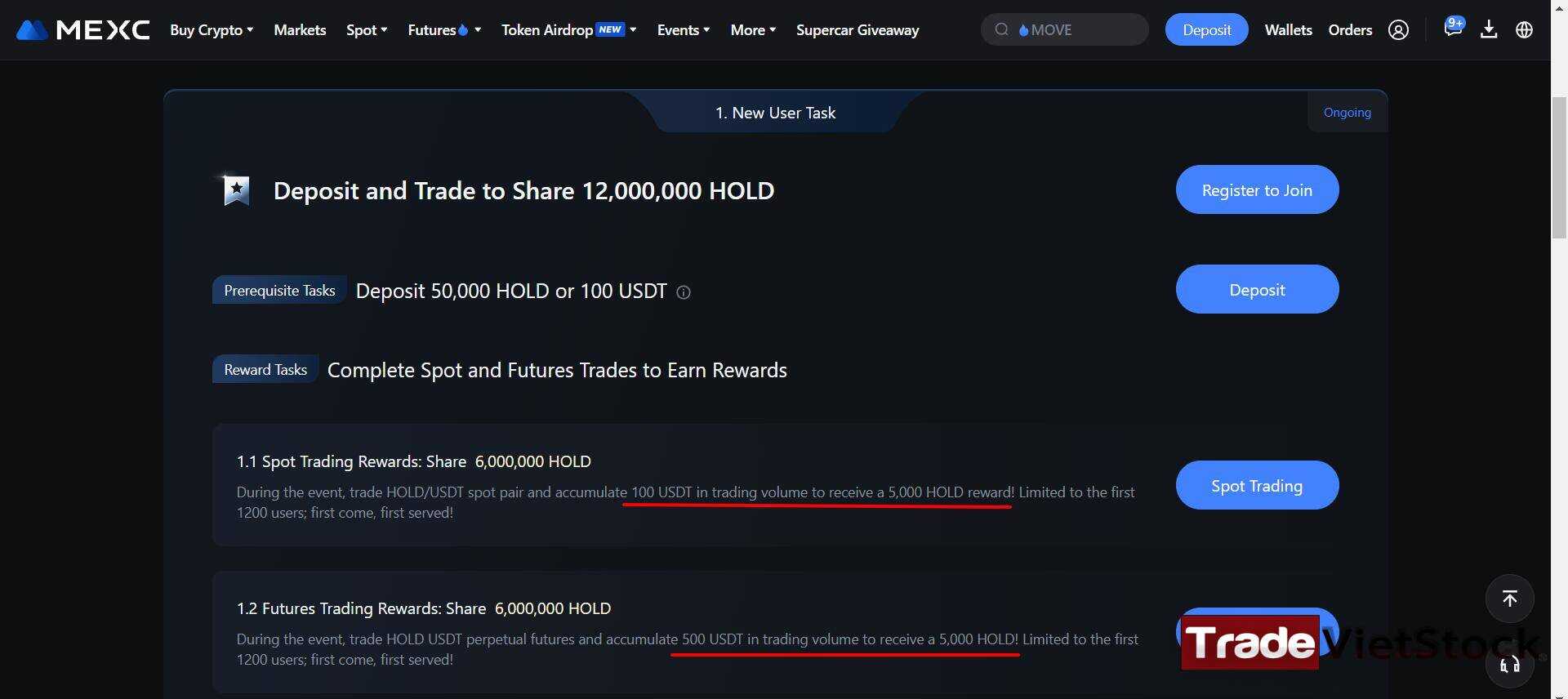Click the NEW badge beside Token Airdrop
Image resolution: width=1568 pixels, height=699 pixels.
pyautogui.click(x=610, y=29)
